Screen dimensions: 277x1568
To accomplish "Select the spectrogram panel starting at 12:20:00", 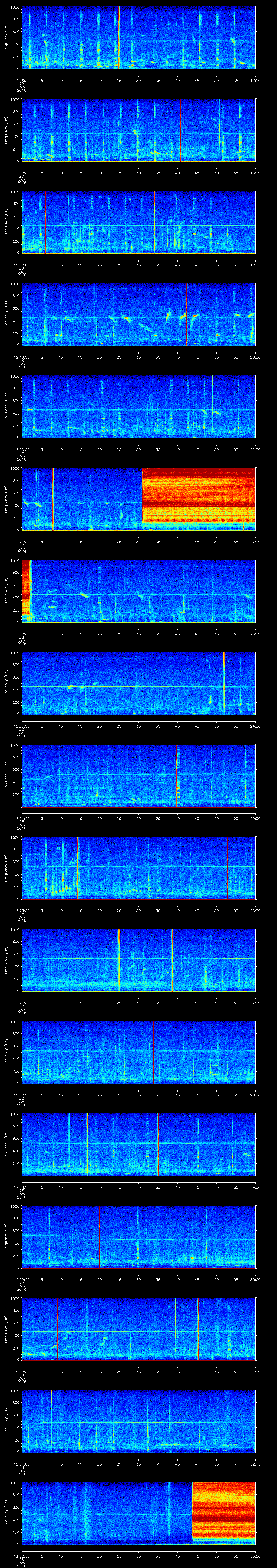I will click(138, 407).
